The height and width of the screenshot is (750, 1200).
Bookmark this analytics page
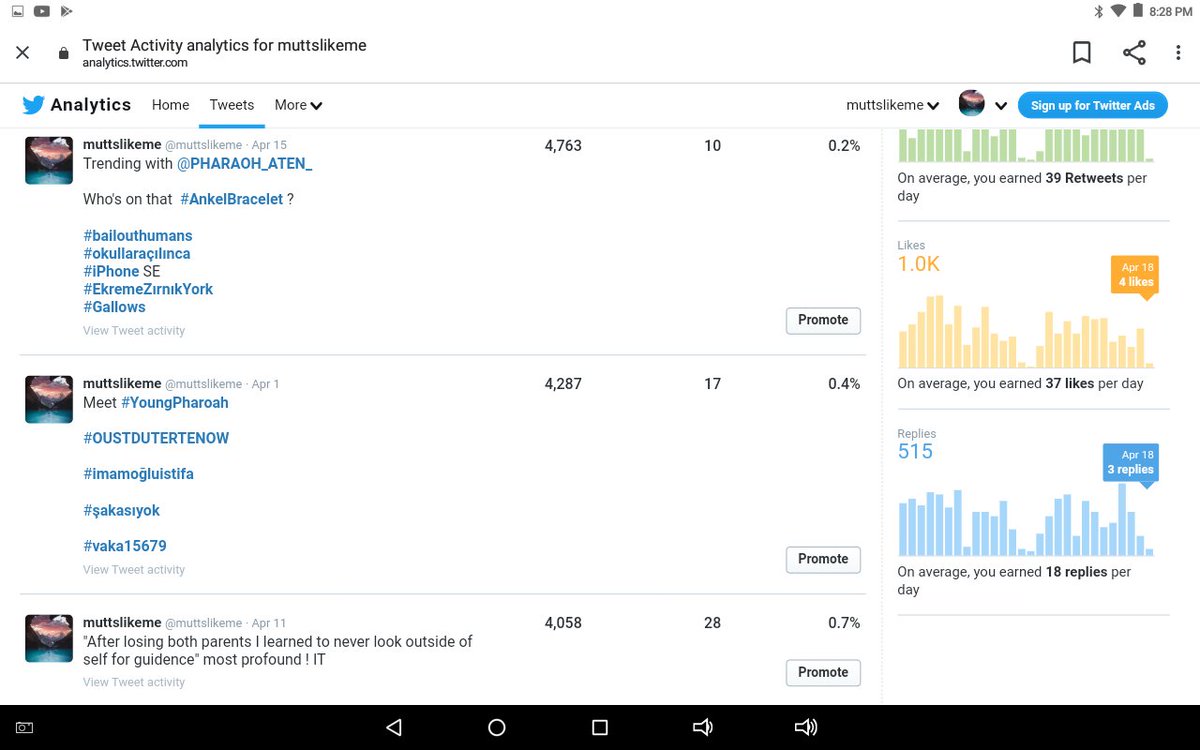point(1082,53)
